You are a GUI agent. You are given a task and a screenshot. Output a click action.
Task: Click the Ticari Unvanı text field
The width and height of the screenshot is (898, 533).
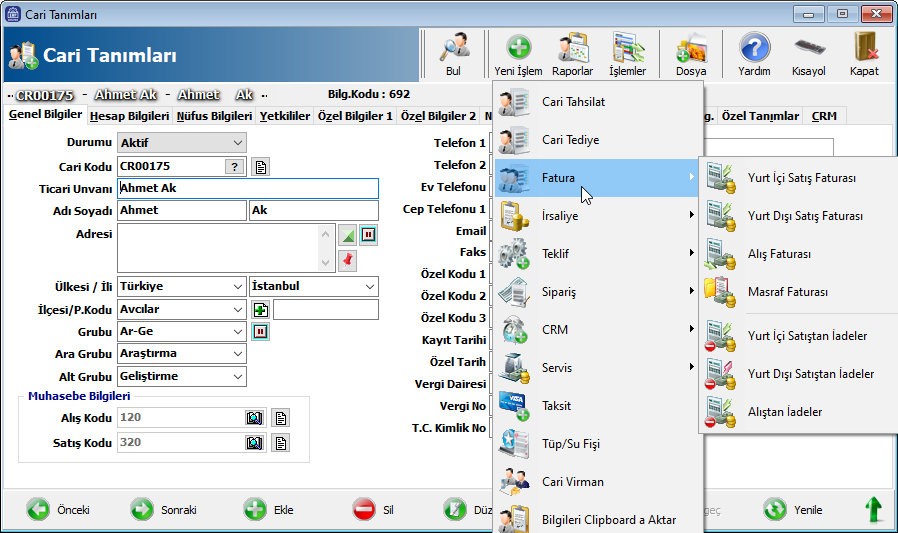pos(247,188)
